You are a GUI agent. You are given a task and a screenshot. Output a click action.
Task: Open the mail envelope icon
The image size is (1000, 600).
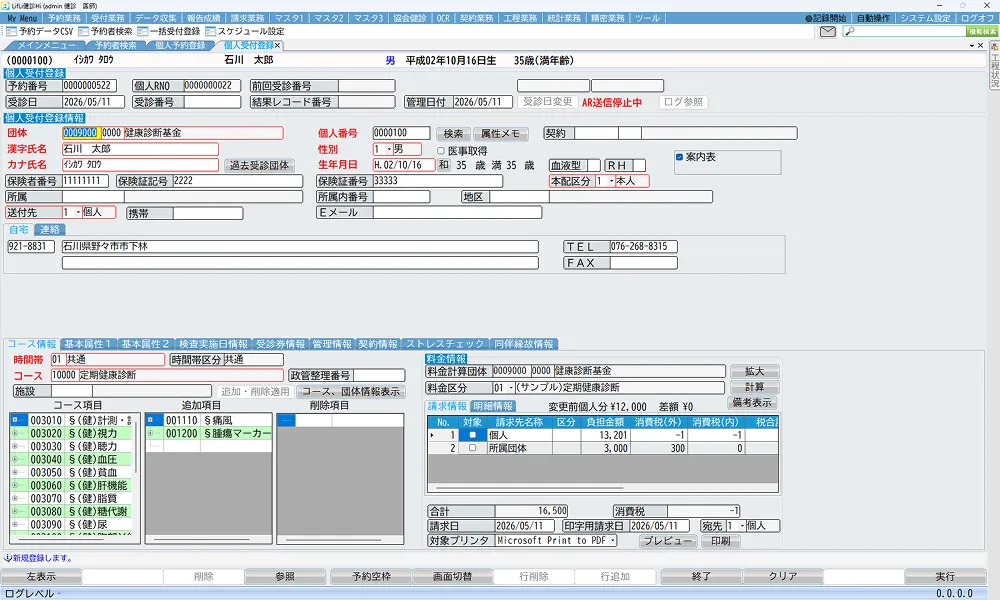pos(827,31)
